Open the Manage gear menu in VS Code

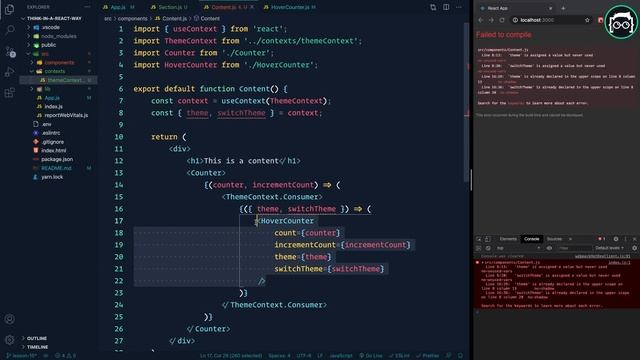pyautogui.click(x=9, y=339)
